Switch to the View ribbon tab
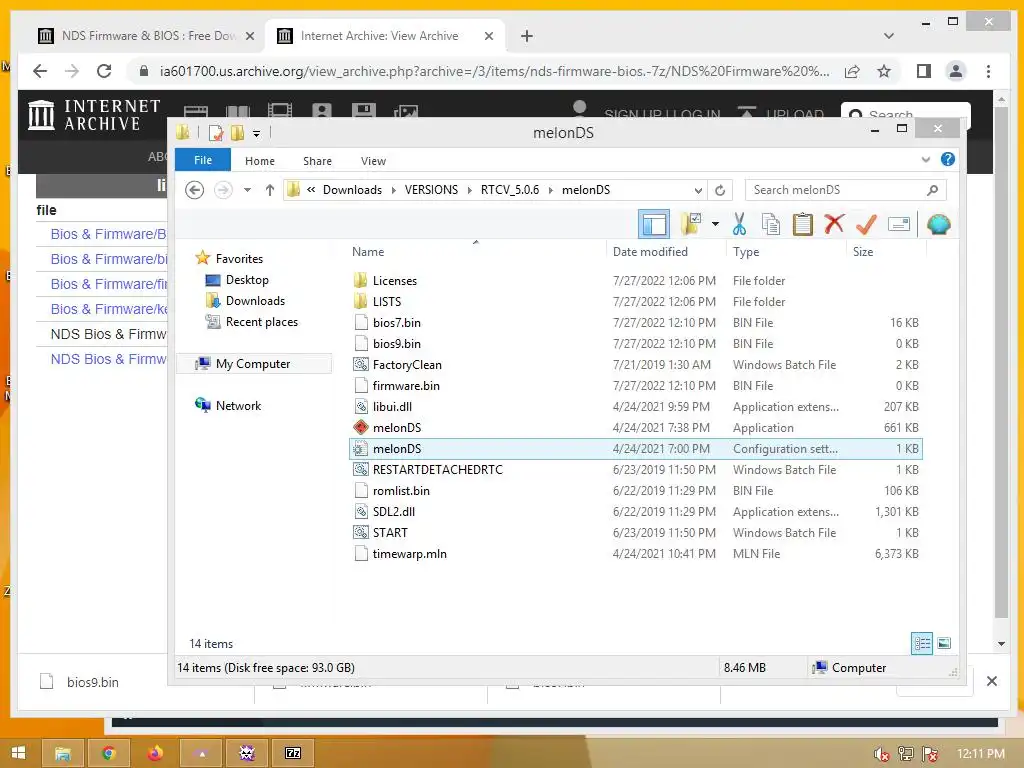 pos(373,161)
